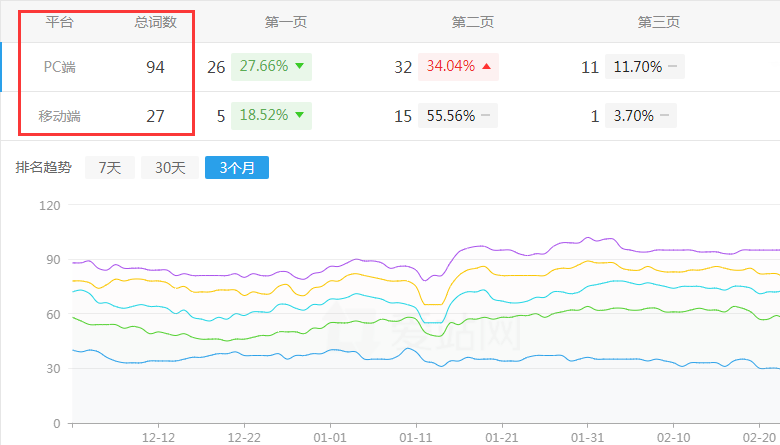Click the 第二页 column header
Image resolution: width=780 pixels, height=445 pixels.
click(472, 21)
